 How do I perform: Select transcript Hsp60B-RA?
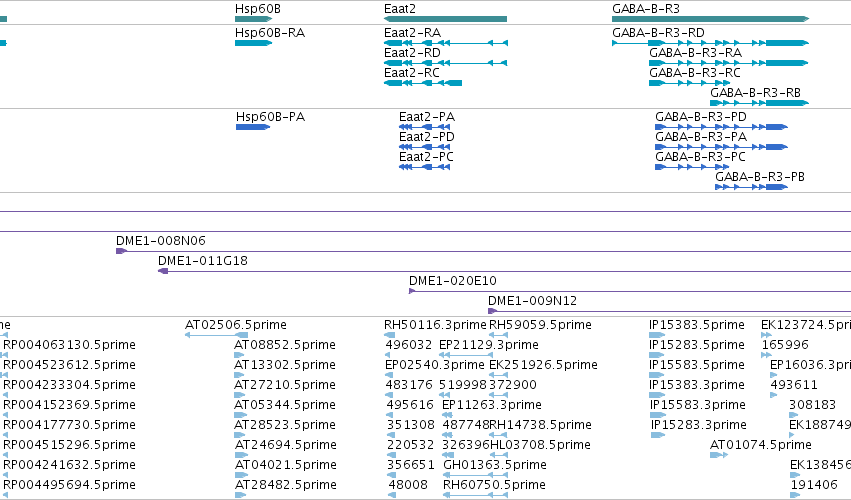click(x=270, y=33)
